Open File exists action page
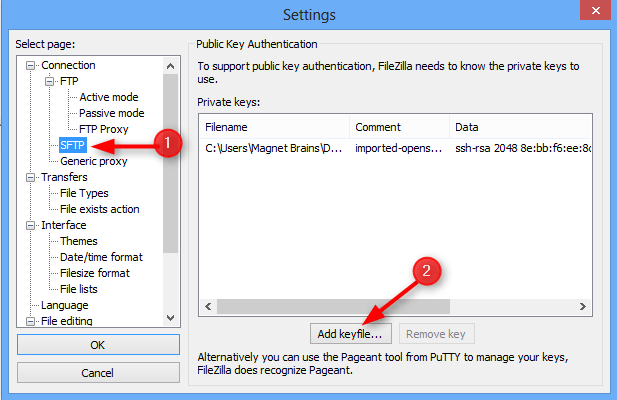 click(100, 209)
